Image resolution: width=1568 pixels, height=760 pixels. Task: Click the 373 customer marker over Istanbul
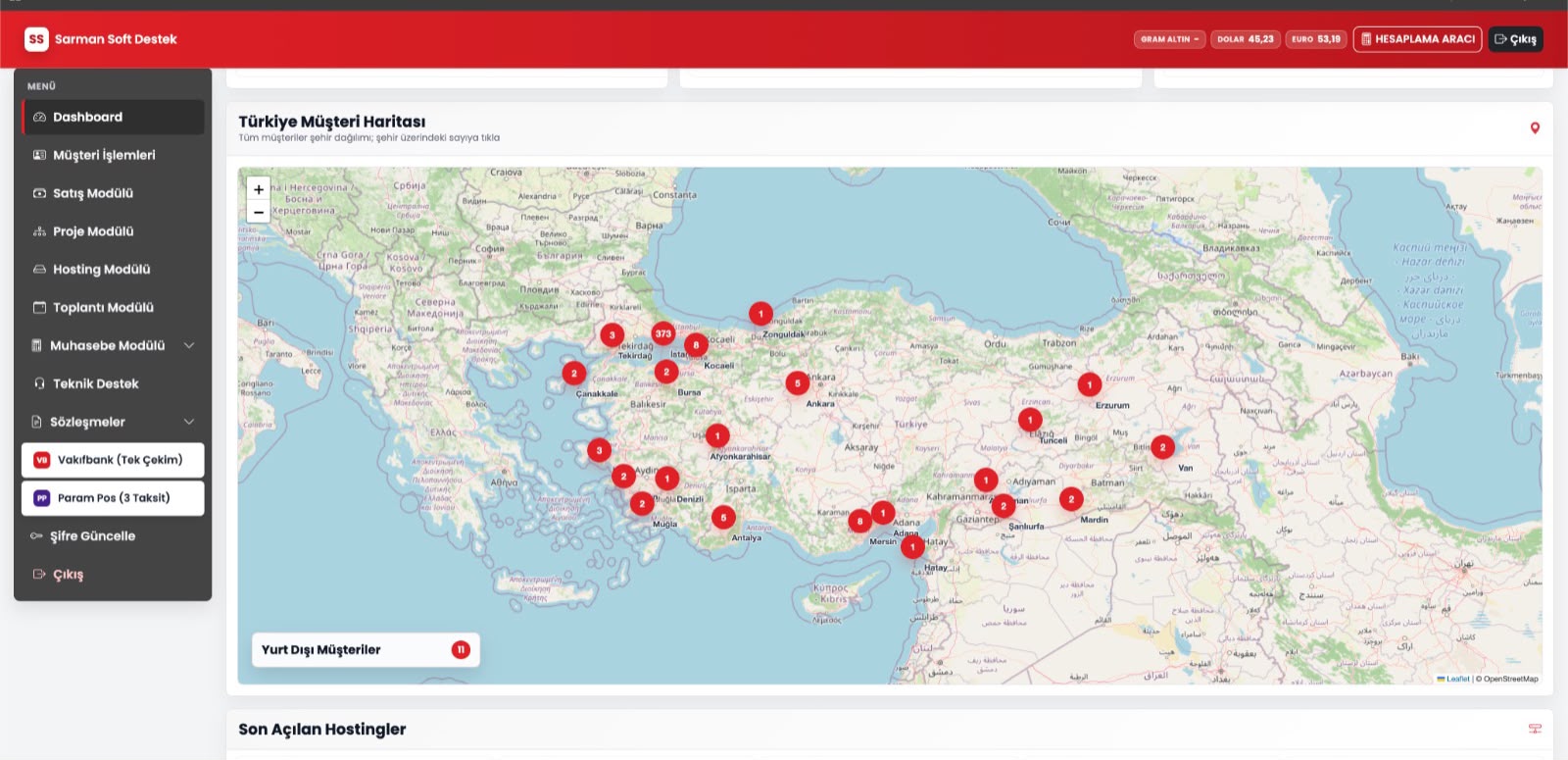[x=663, y=333]
